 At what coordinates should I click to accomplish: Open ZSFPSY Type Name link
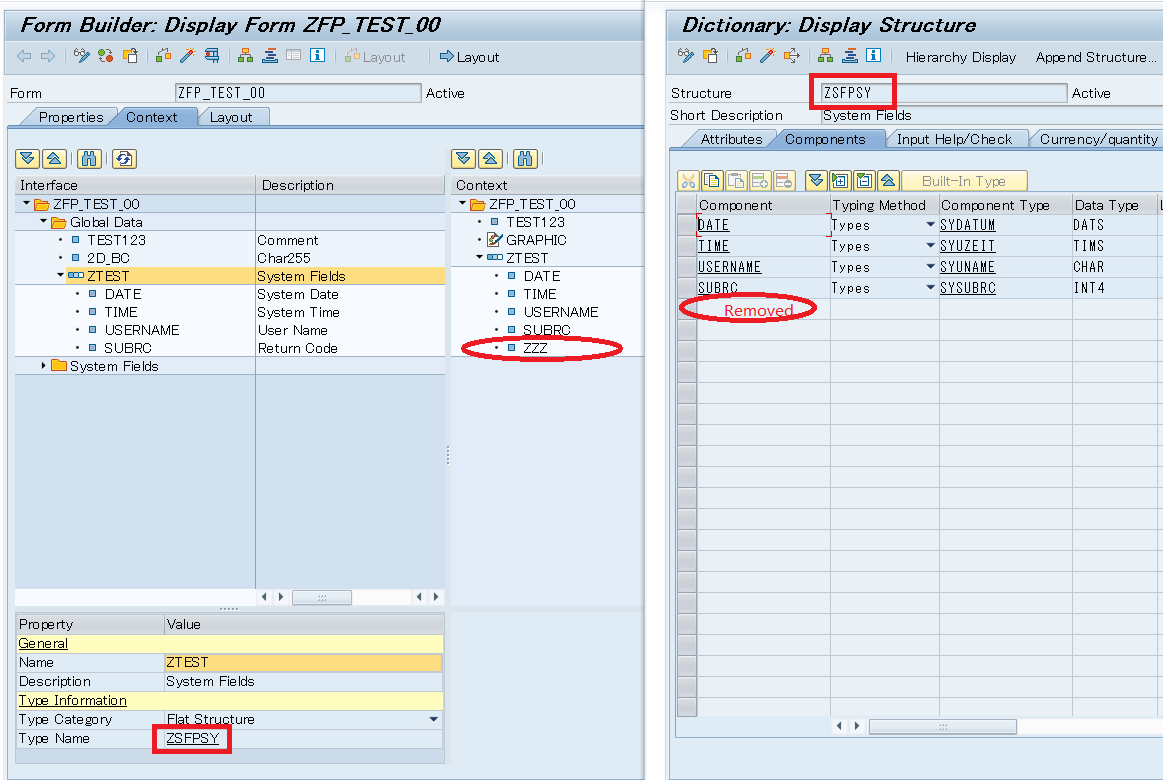(193, 738)
